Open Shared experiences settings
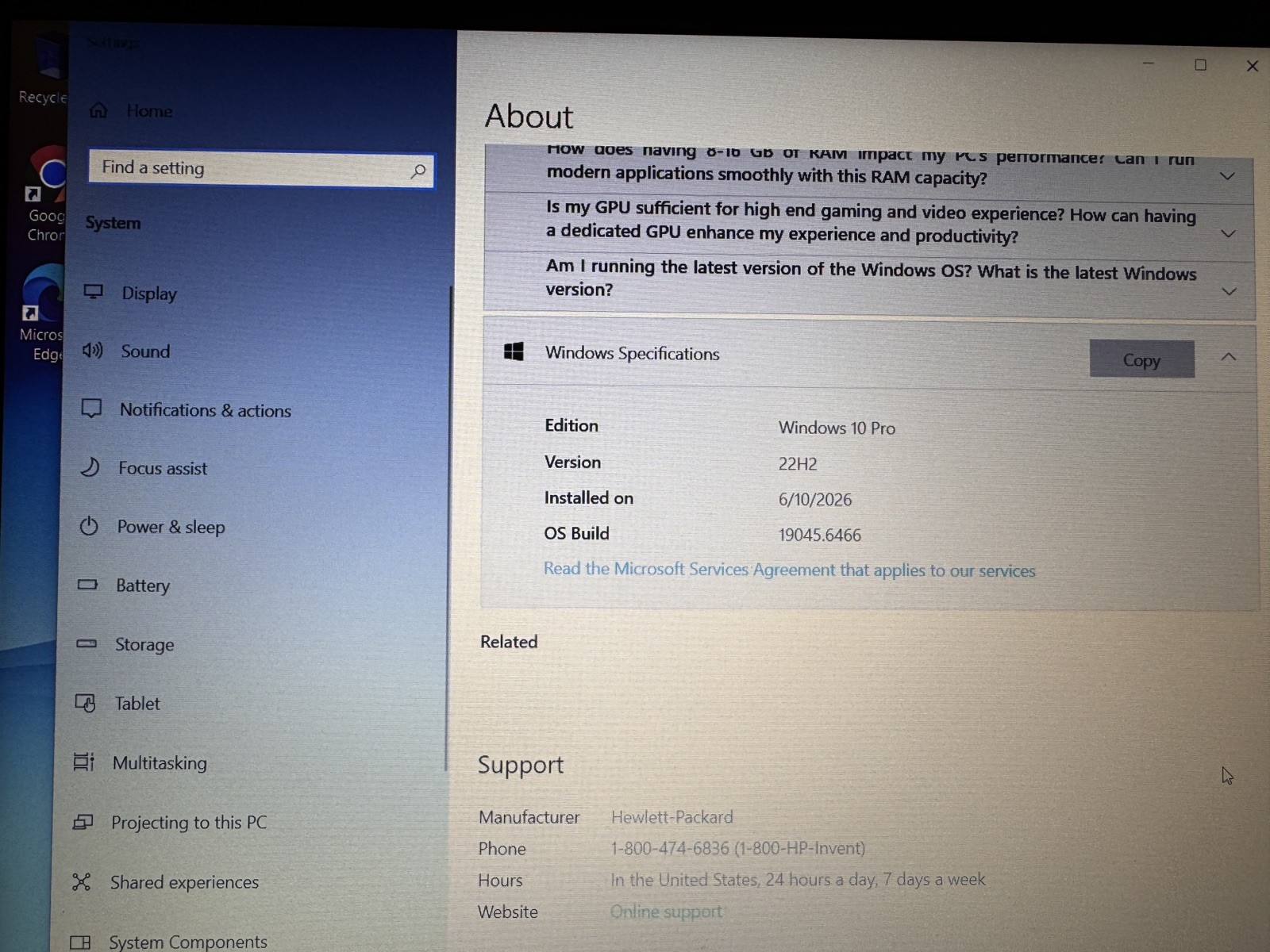 (183, 882)
